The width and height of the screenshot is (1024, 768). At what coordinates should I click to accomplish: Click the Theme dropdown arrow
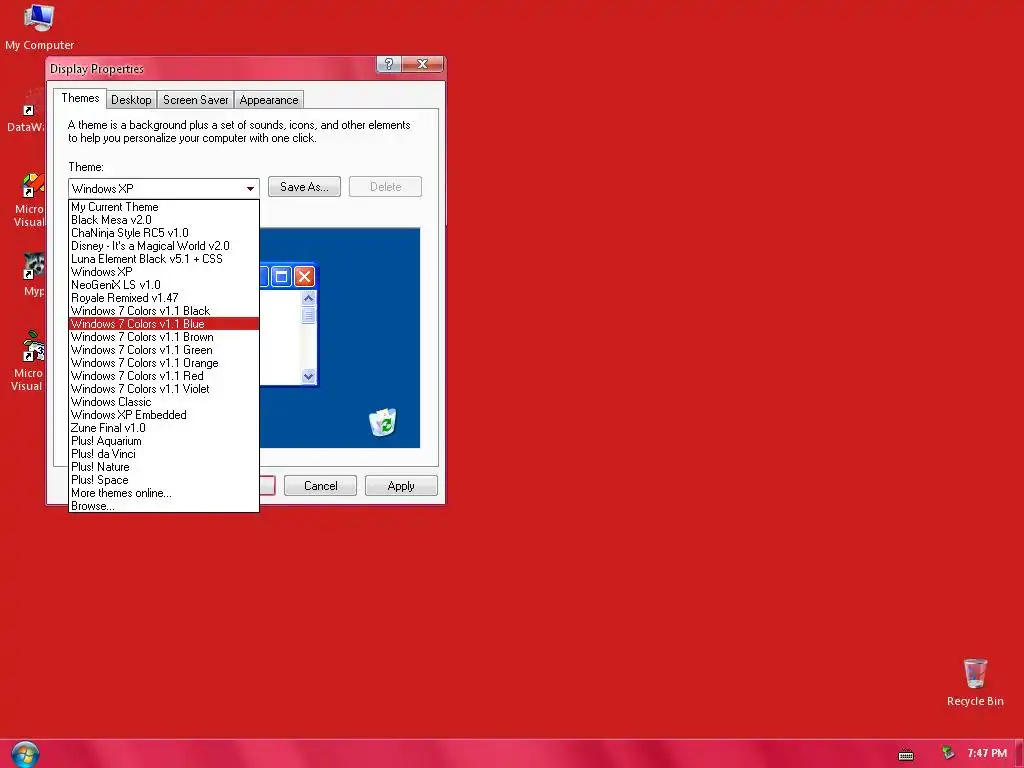[x=250, y=189]
